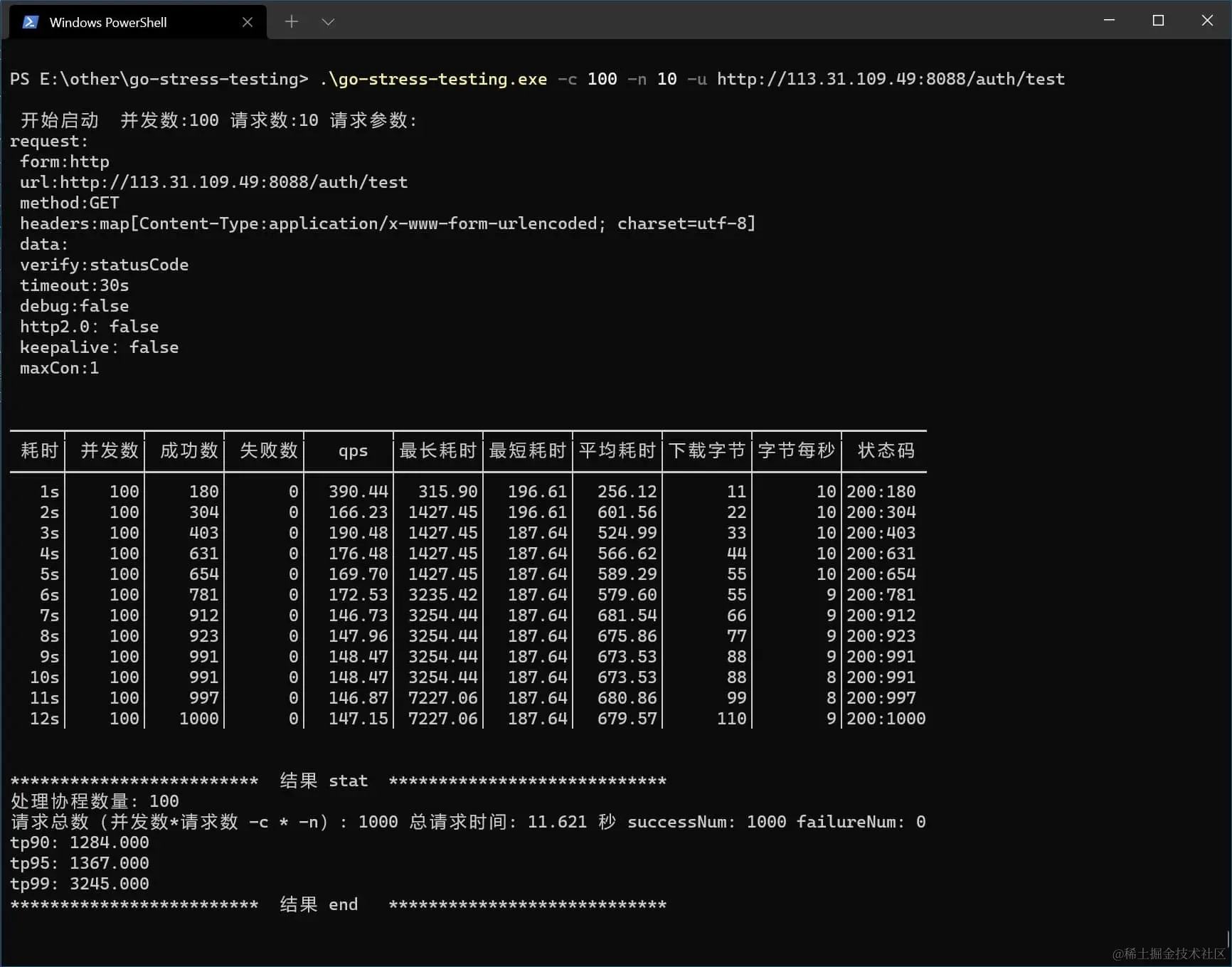Click the qps value 390.44
Image resolution: width=1232 pixels, height=967 pixels.
tap(359, 492)
